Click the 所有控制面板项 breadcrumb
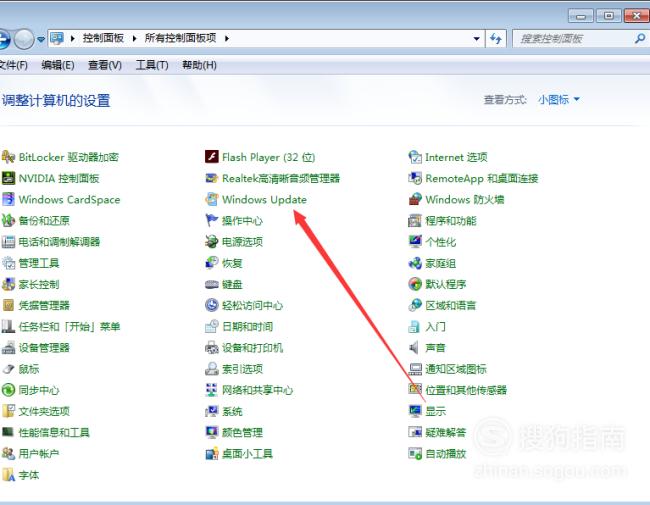650x505 pixels. 180,38
